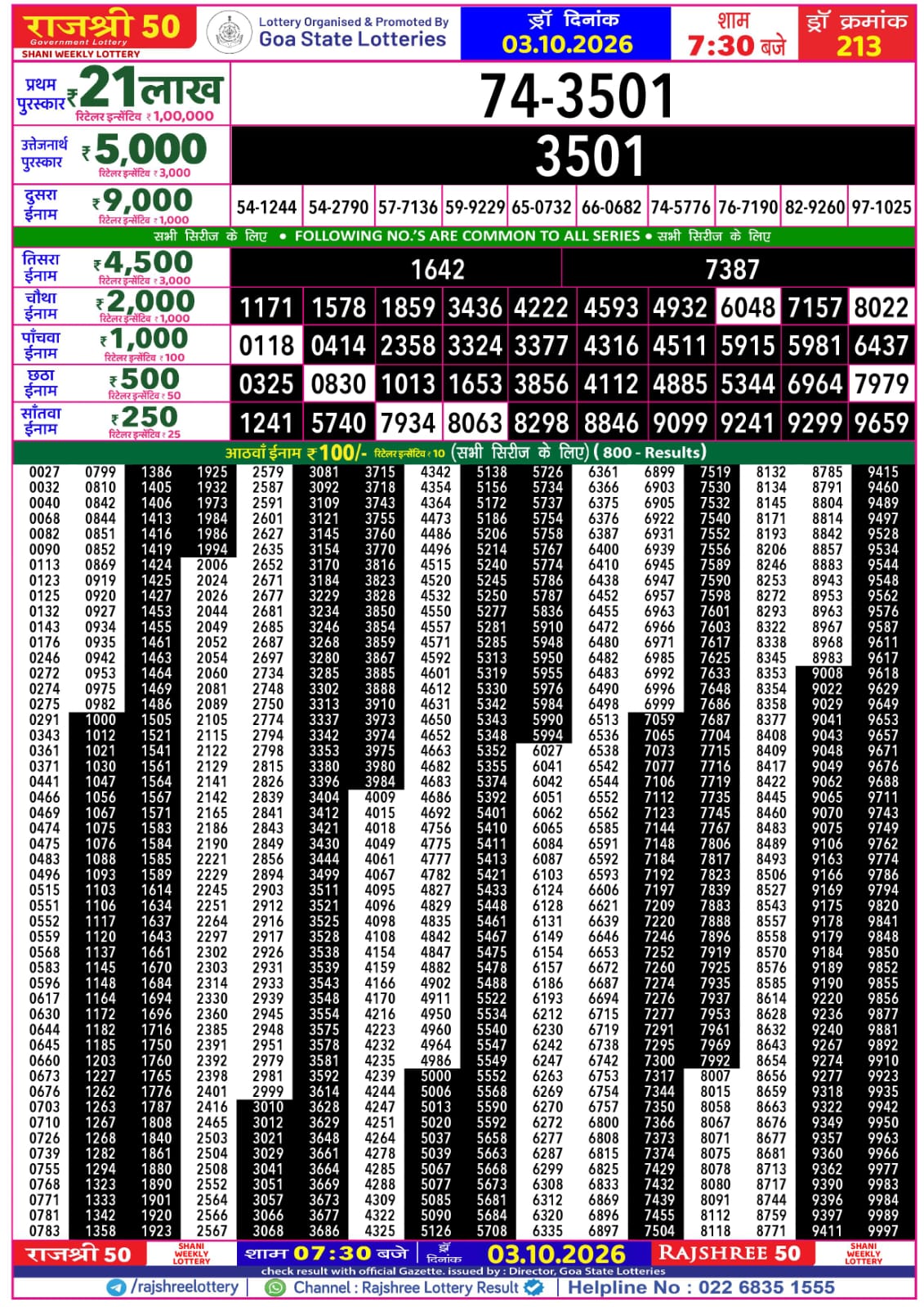Open the /rajshreelottery Telegram handle
This screenshot has height=1307, width=924.
coord(185,1287)
